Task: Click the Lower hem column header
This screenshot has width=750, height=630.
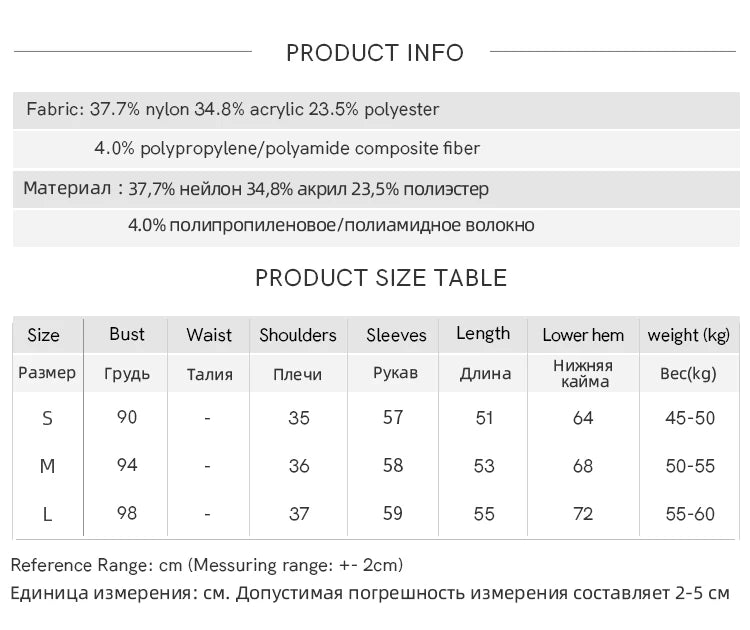Action: tap(583, 335)
